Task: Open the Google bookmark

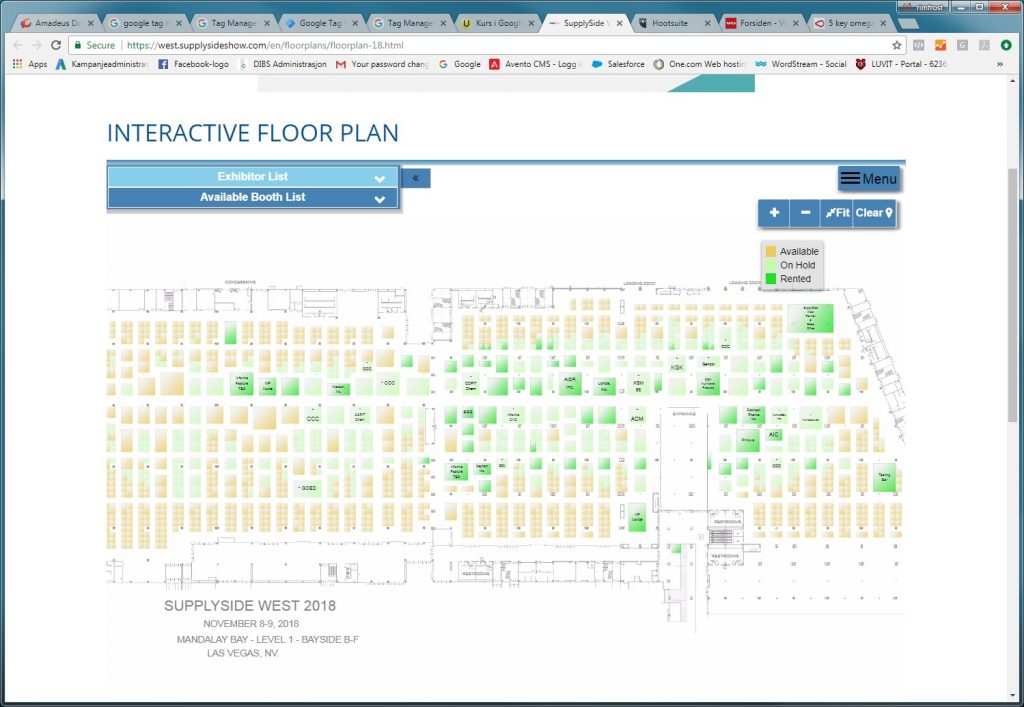Action: coord(460,64)
